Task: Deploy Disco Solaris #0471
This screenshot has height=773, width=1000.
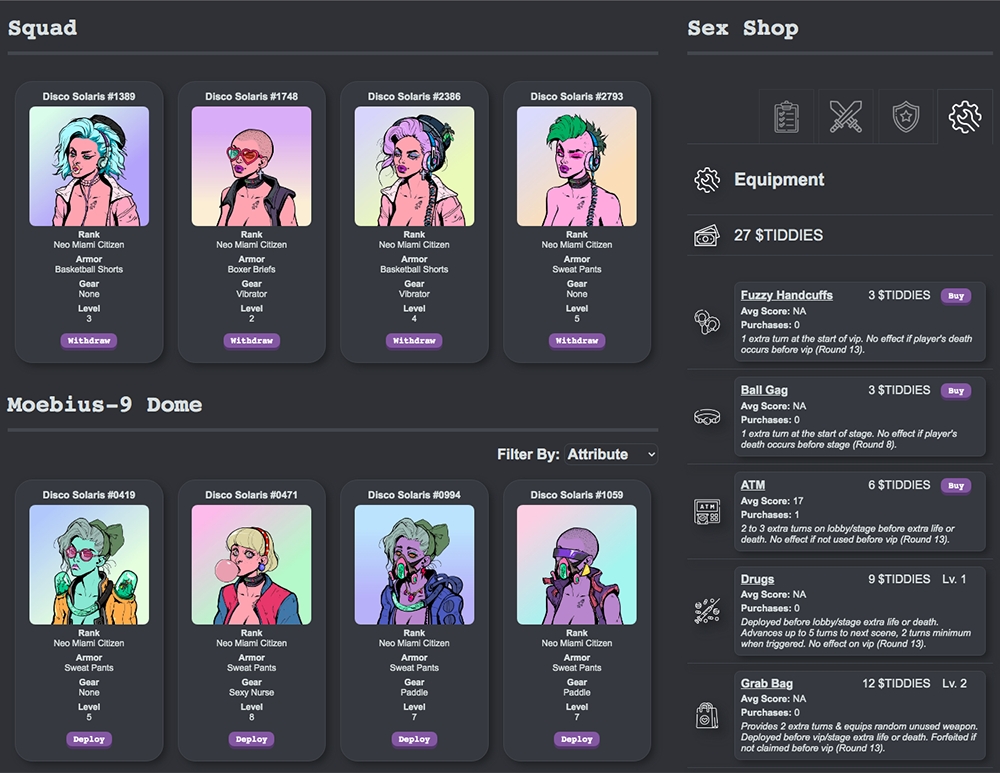Action: [252, 739]
